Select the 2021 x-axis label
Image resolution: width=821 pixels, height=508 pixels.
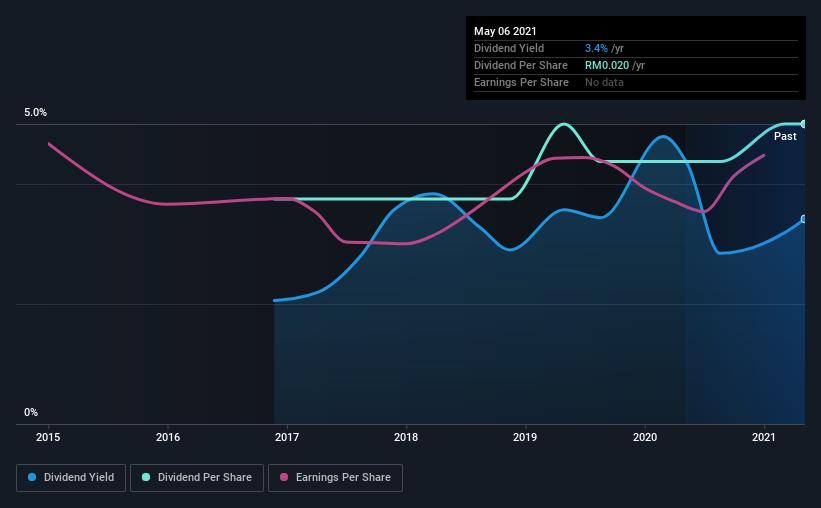(764, 437)
